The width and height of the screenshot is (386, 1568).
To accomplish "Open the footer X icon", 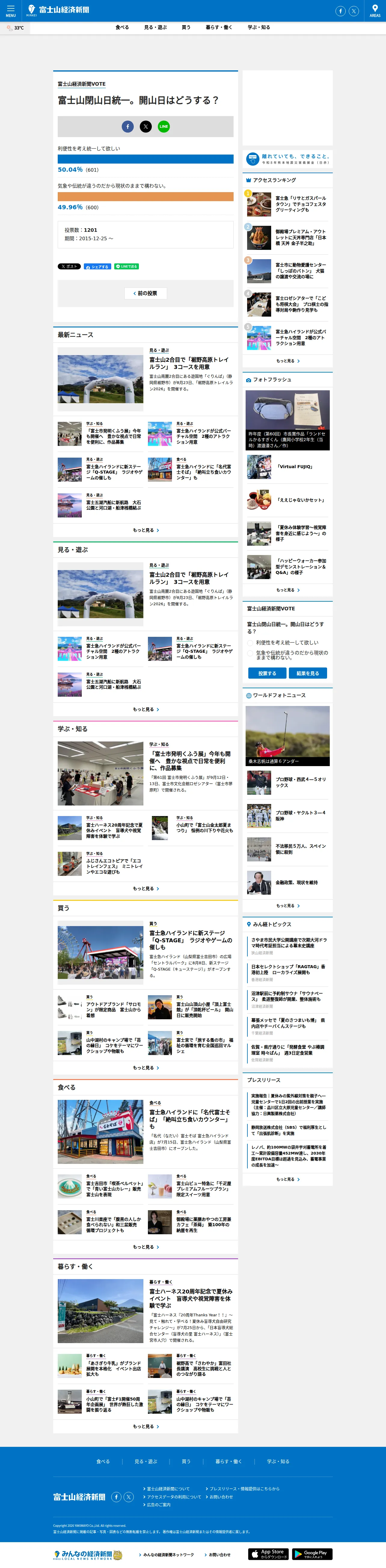I will tap(129, 1497).
